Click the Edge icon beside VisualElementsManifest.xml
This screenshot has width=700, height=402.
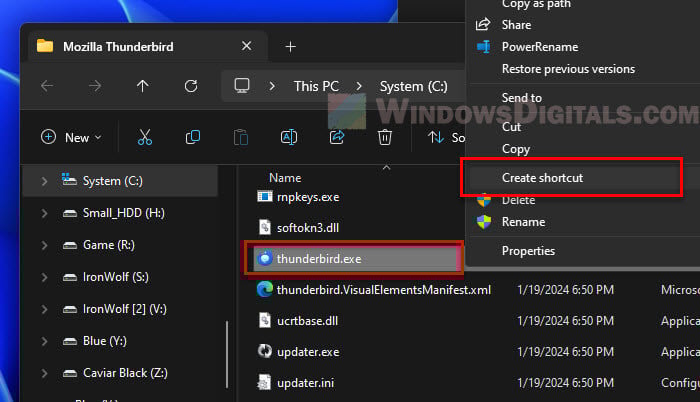tap(265, 289)
